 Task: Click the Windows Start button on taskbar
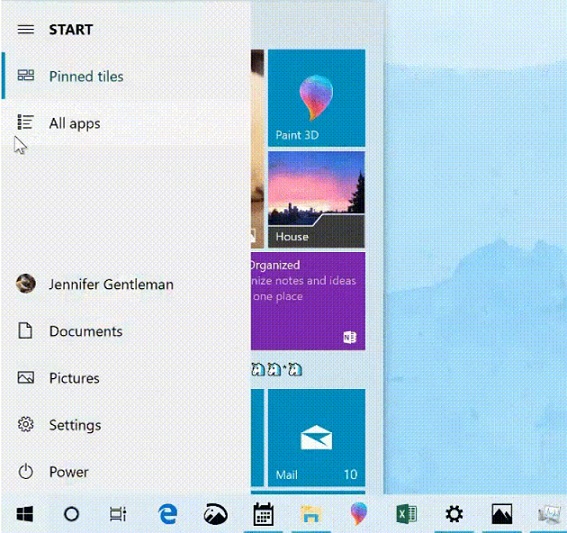(25, 514)
